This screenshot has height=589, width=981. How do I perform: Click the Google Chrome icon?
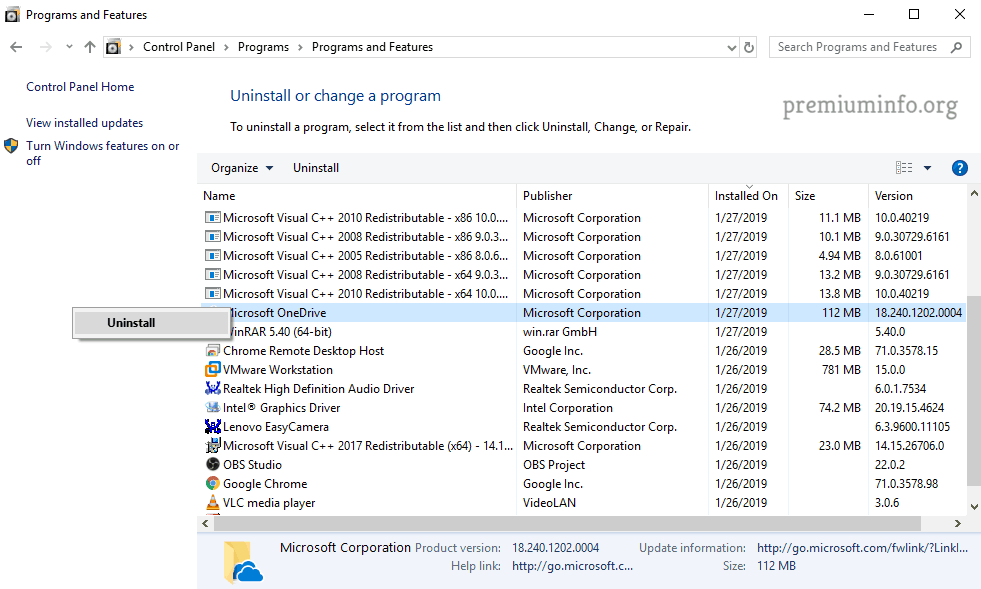[x=213, y=483]
